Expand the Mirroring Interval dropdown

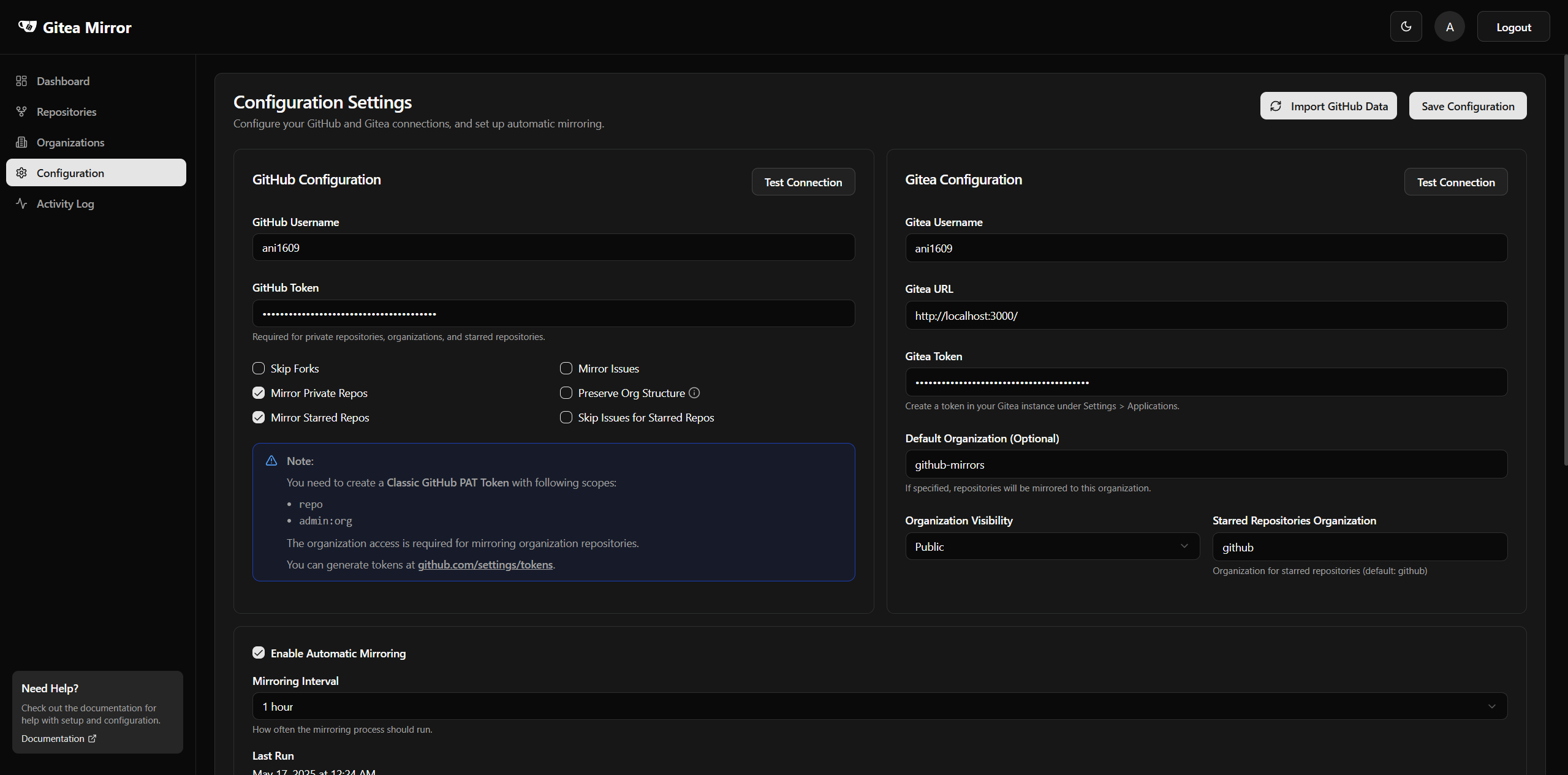pos(879,706)
